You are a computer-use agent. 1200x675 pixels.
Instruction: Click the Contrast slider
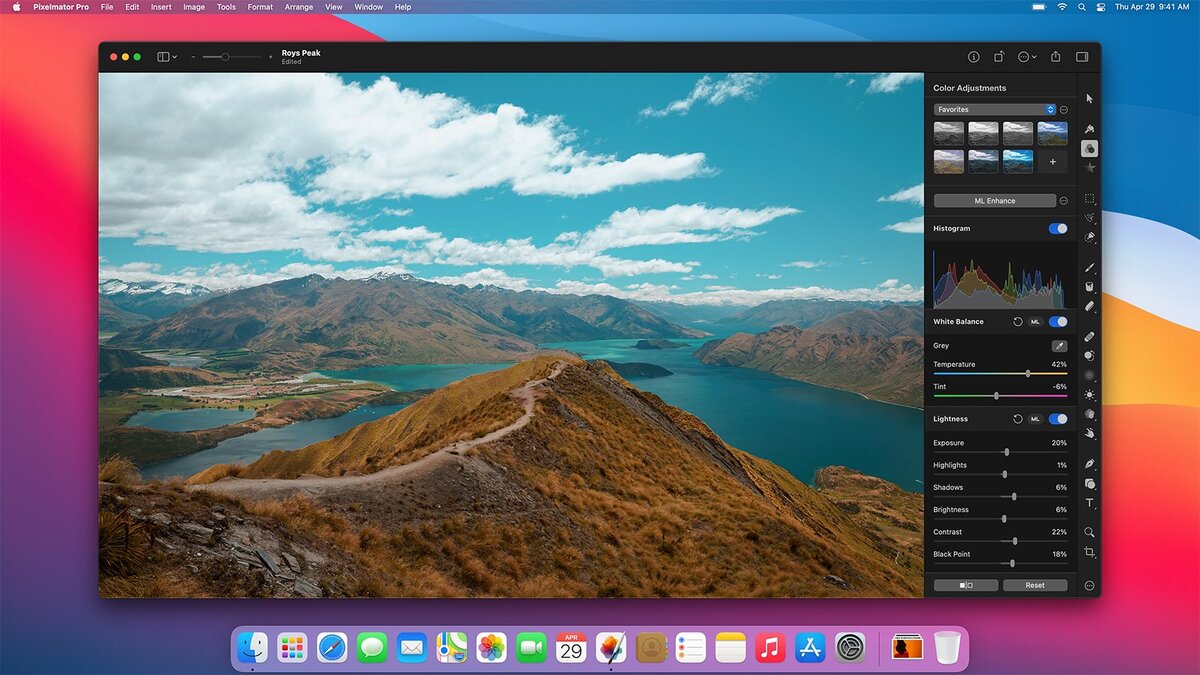click(x=1000, y=541)
